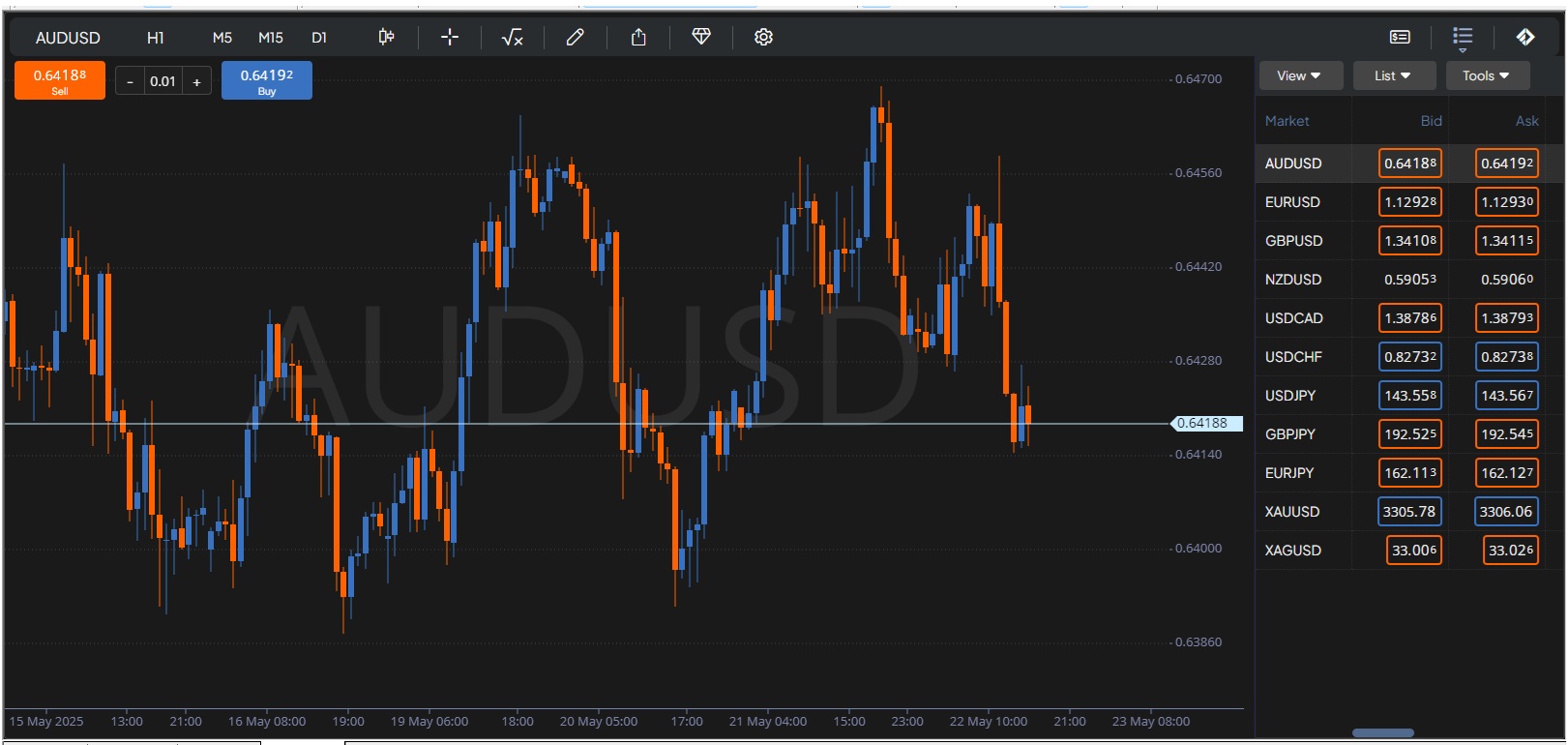Click USDCAD bid price 1.38786
1568x745 pixels.
[x=1410, y=318]
